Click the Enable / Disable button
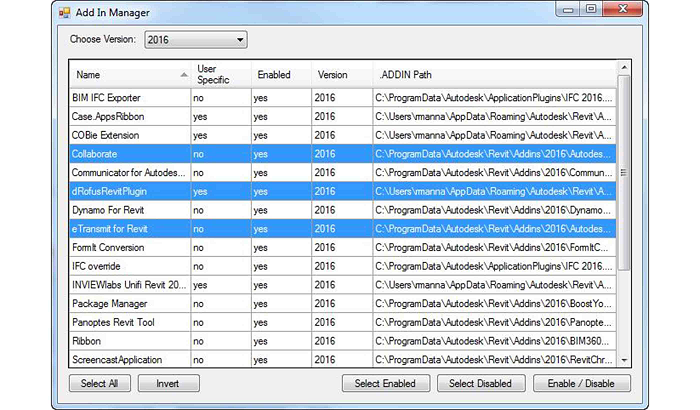Image resolution: width=700 pixels, height=410 pixels. [581, 384]
